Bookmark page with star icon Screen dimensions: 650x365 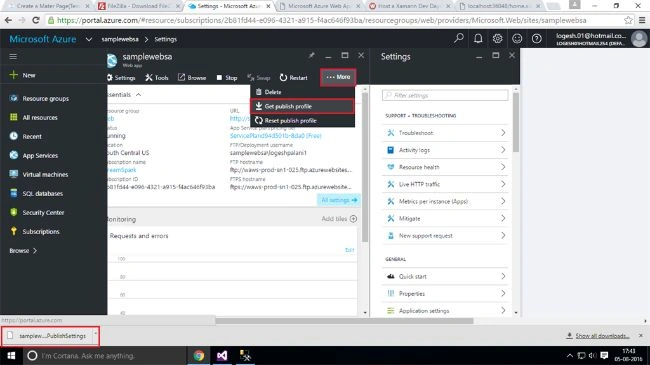coord(628,20)
